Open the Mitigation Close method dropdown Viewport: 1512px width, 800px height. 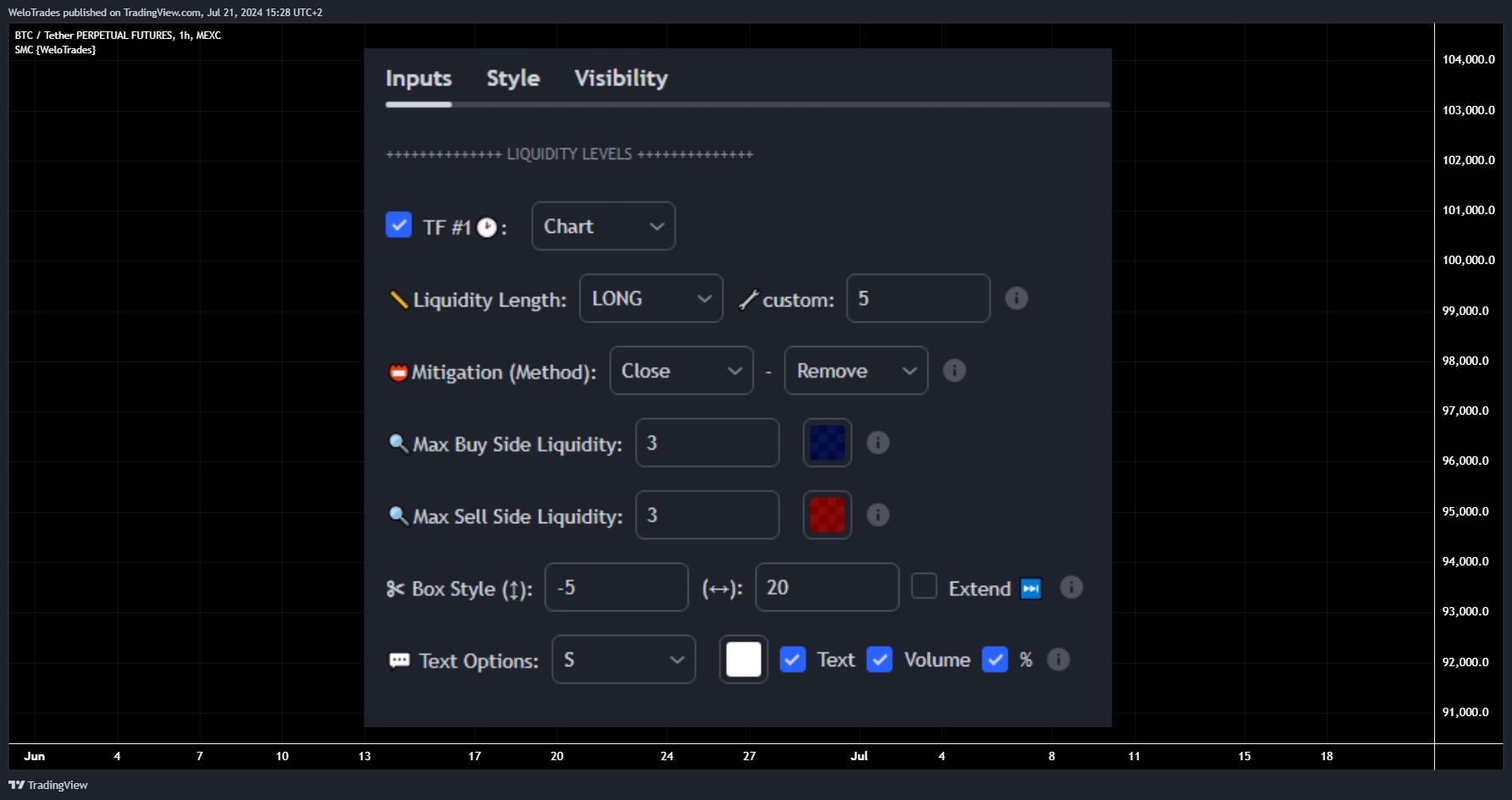click(x=681, y=371)
